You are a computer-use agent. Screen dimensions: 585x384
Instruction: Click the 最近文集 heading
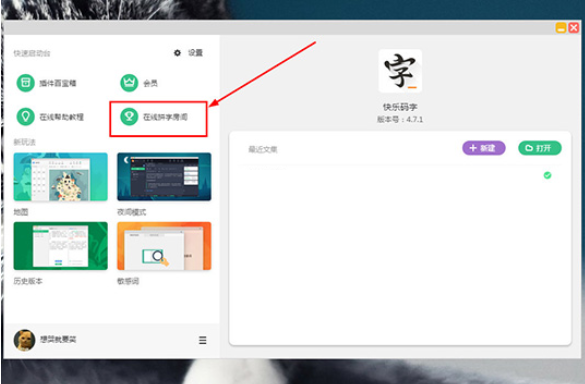pos(263,149)
